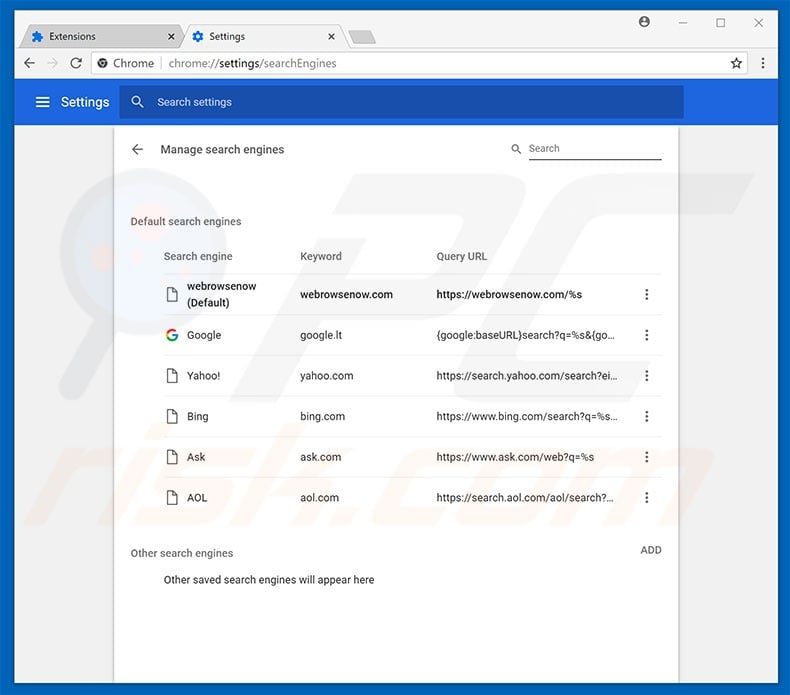Click the https://www.ask.com/web?q=%s URL

tap(515, 457)
